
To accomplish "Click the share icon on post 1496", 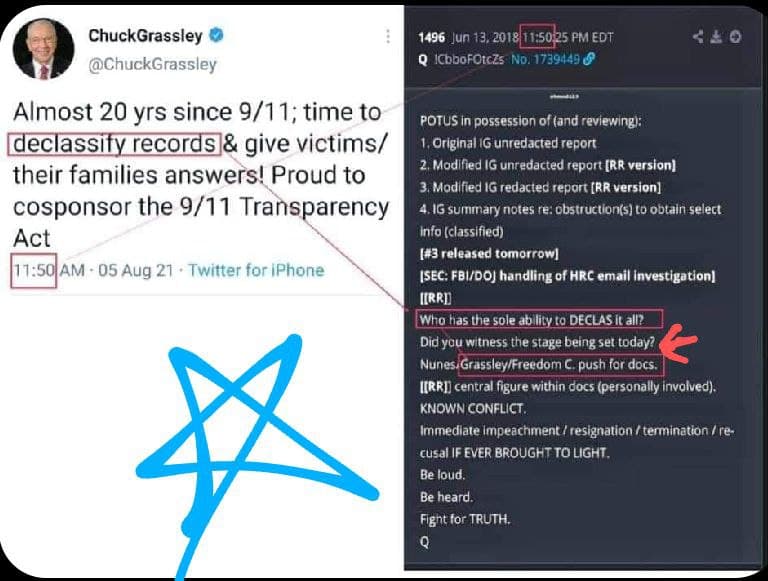I will pyautogui.click(x=698, y=37).
